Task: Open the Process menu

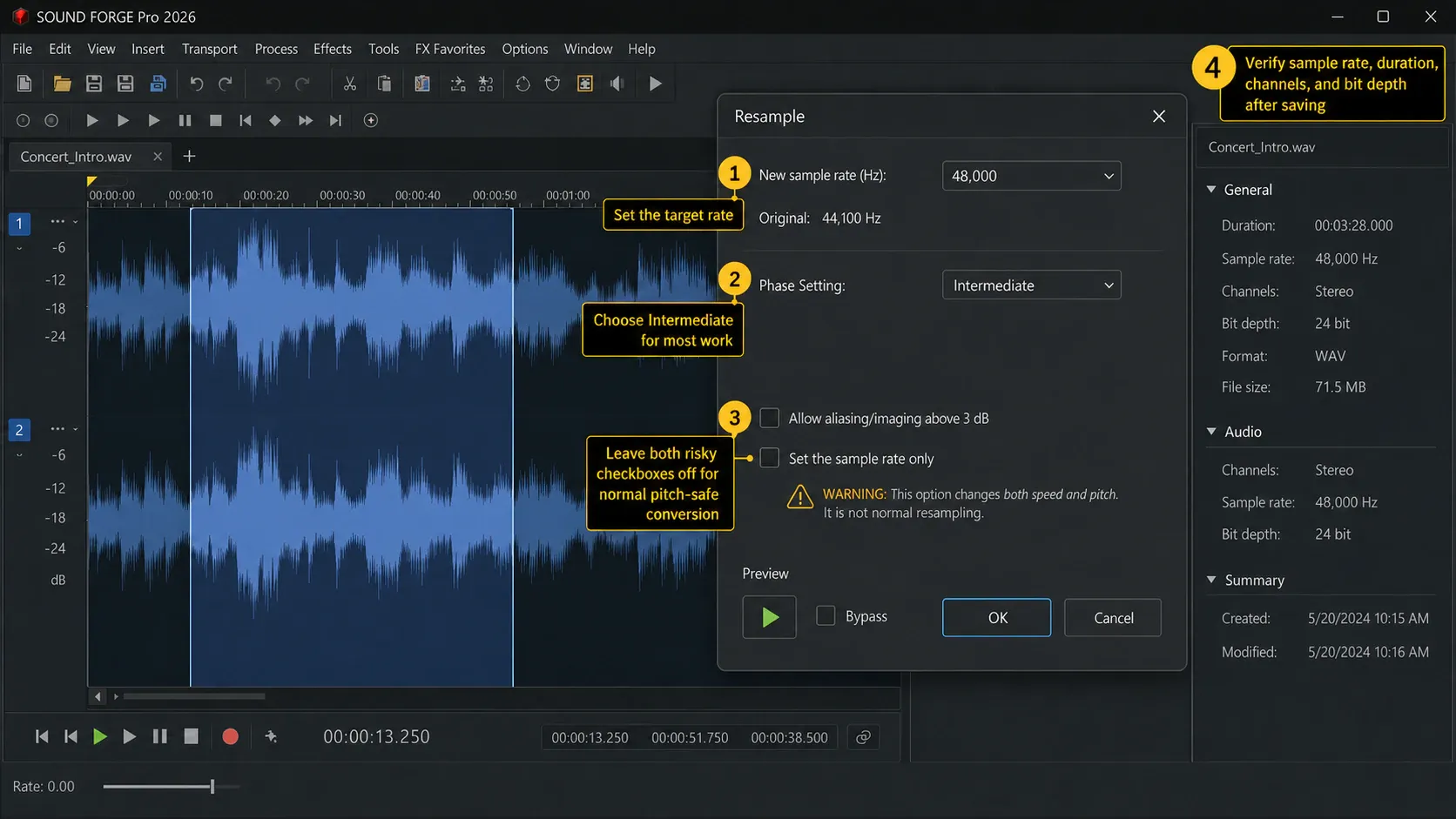Action: pyautogui.click(x=276, y=49)
